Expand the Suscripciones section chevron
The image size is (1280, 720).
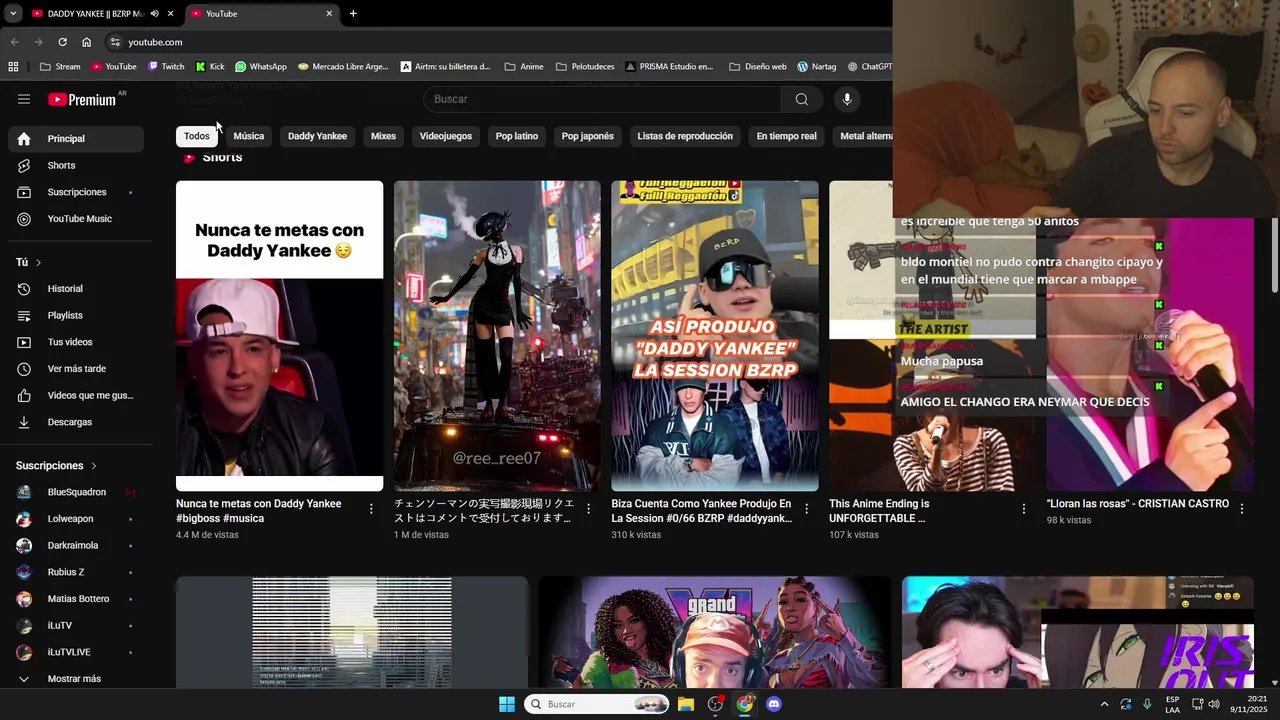coord(94,466)
